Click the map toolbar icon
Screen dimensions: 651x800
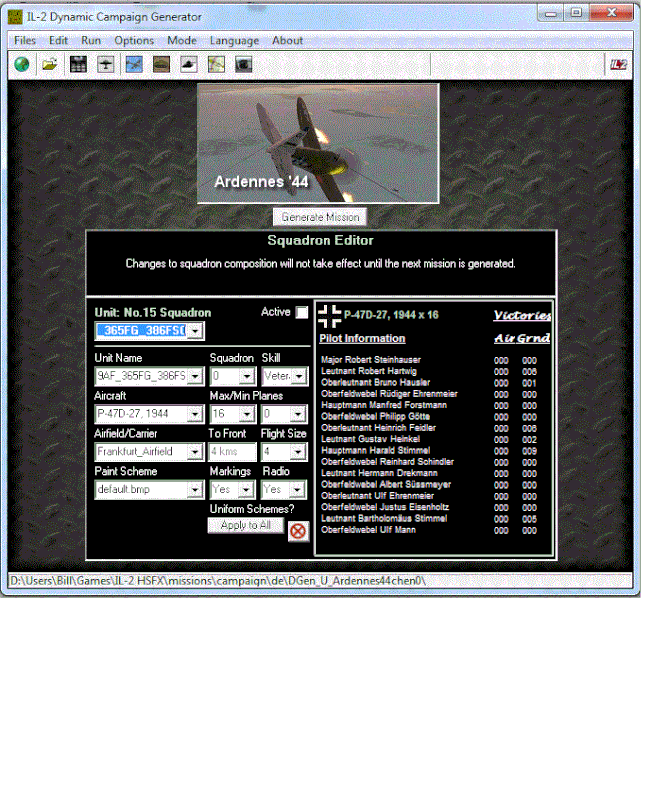pyautogui.click(x=216, y=65)
